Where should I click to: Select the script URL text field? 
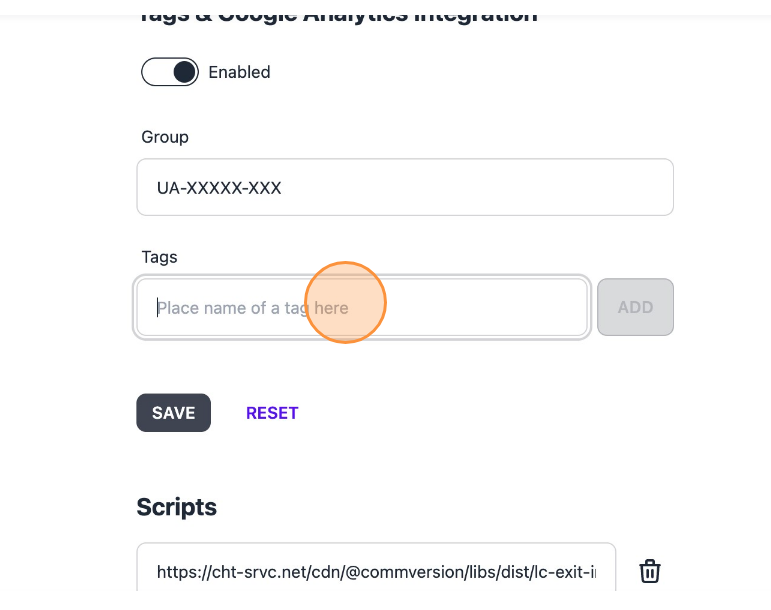click(x=376, y=572)
